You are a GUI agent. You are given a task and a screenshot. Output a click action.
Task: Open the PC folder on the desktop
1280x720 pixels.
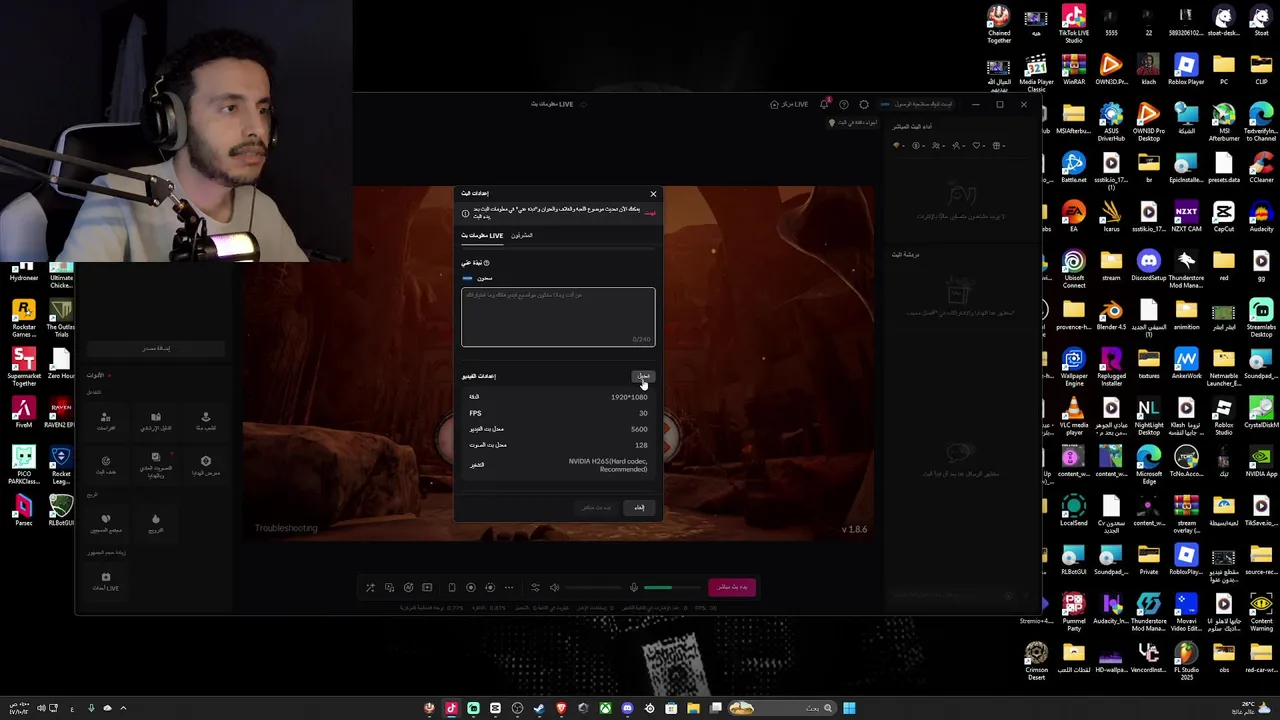pos(1224,70)
